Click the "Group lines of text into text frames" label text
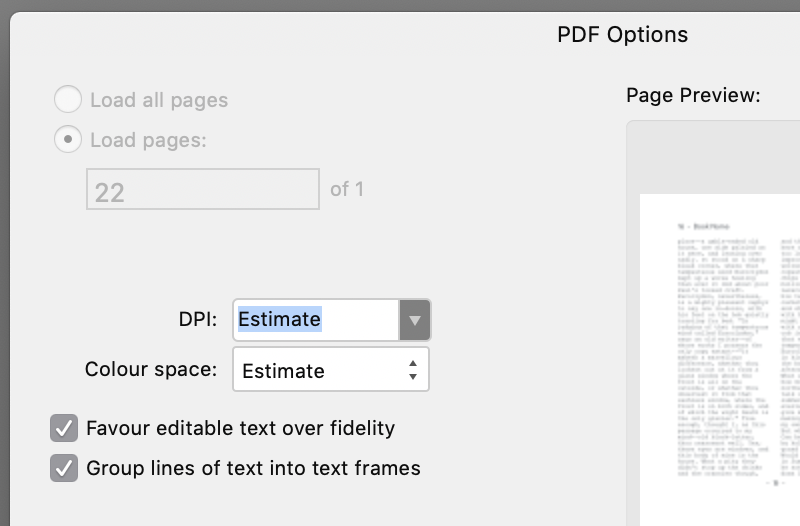 [253, 468]
